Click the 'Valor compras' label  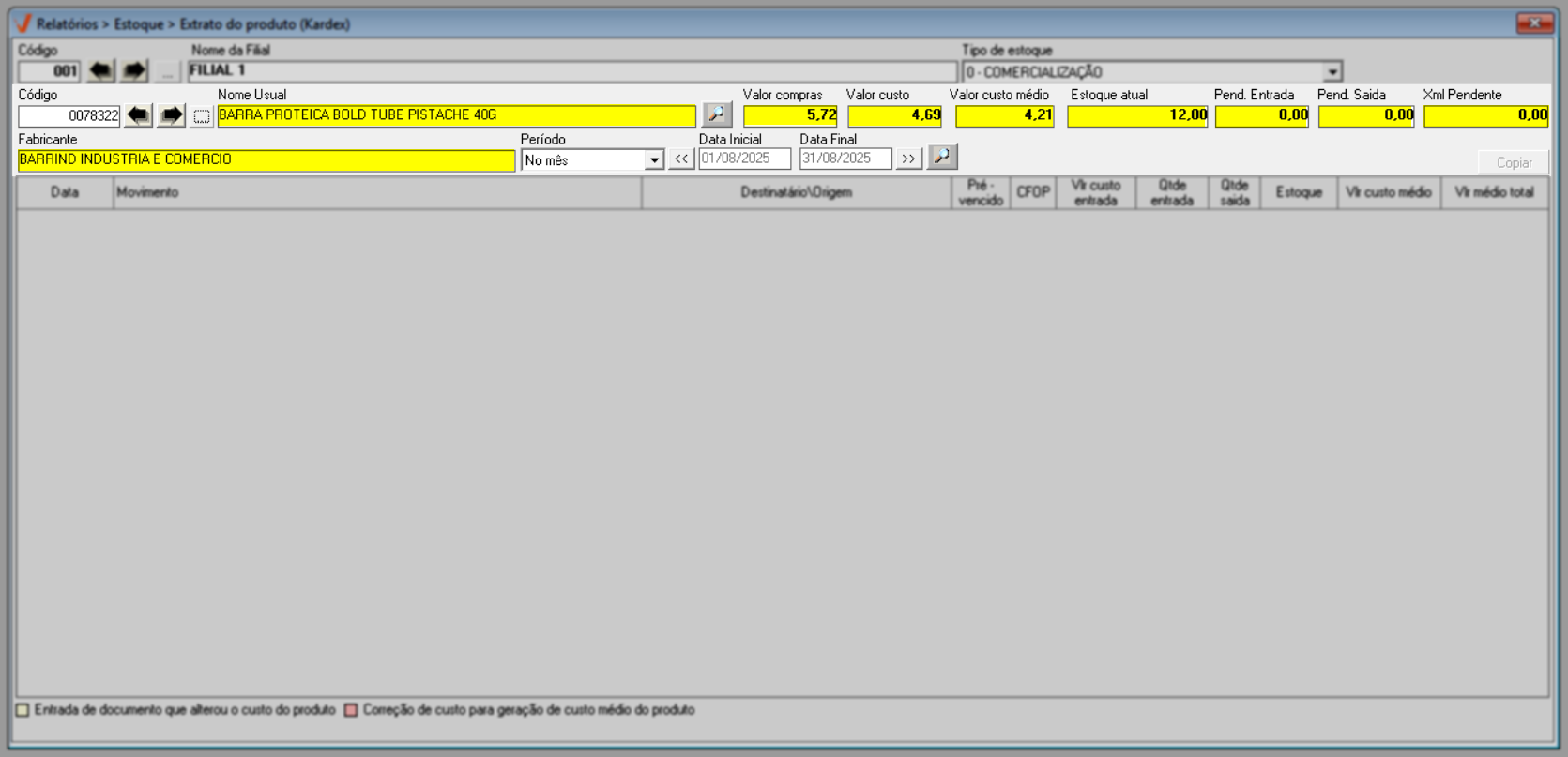point(783,95)
